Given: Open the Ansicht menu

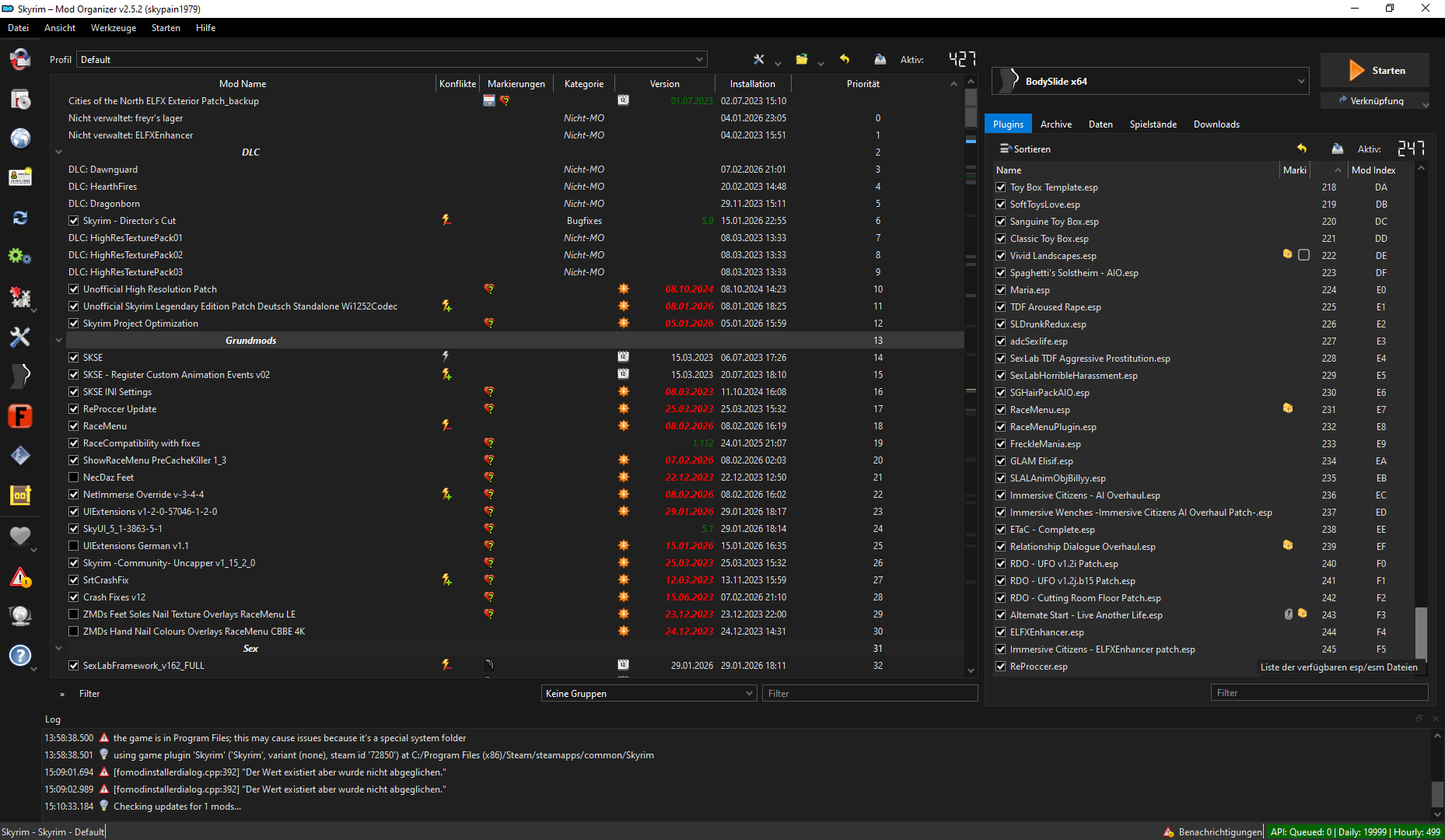Looking at the screenshot, I should (60, 28).
